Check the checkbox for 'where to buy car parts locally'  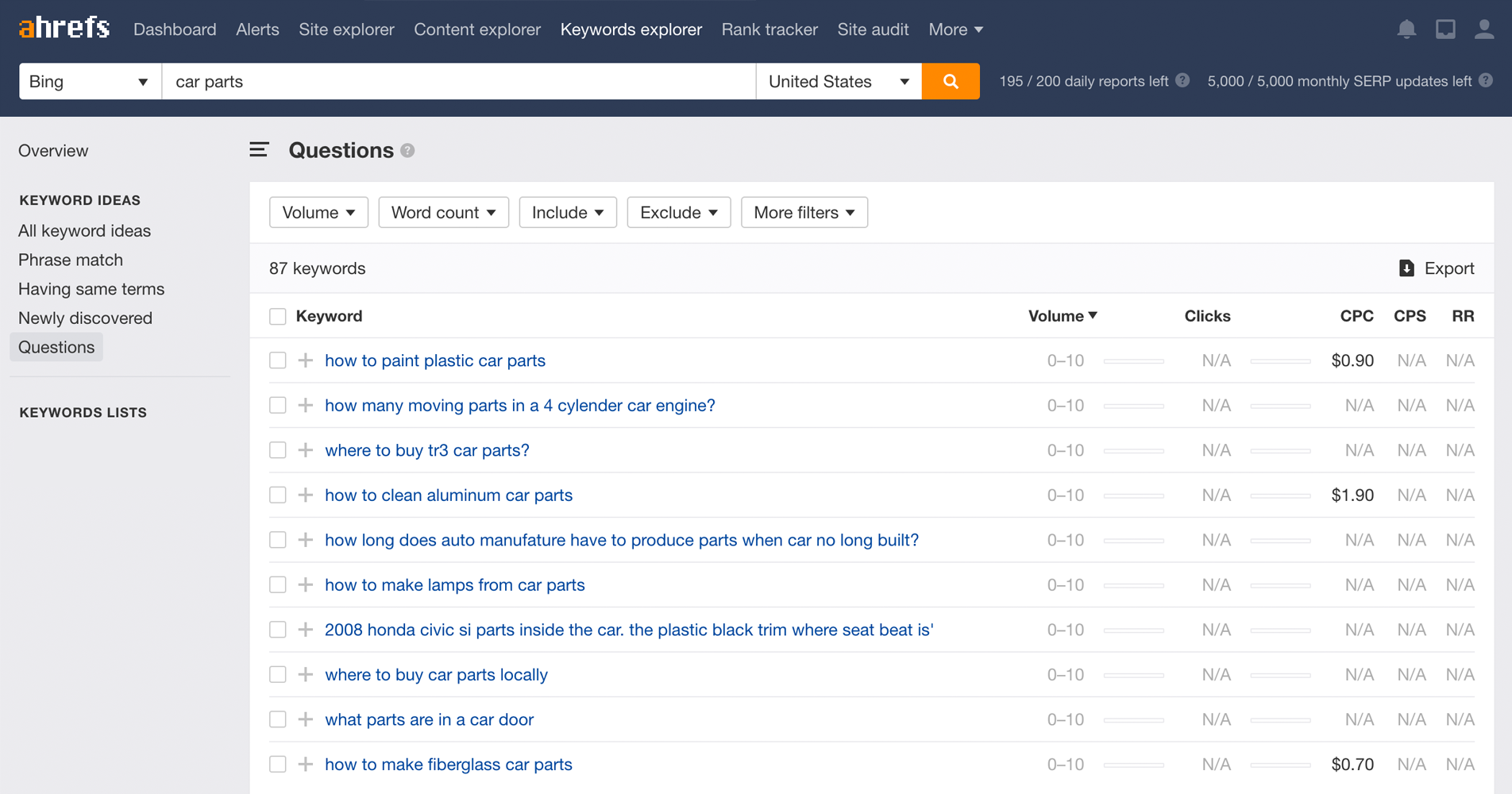tap(277, 674)
